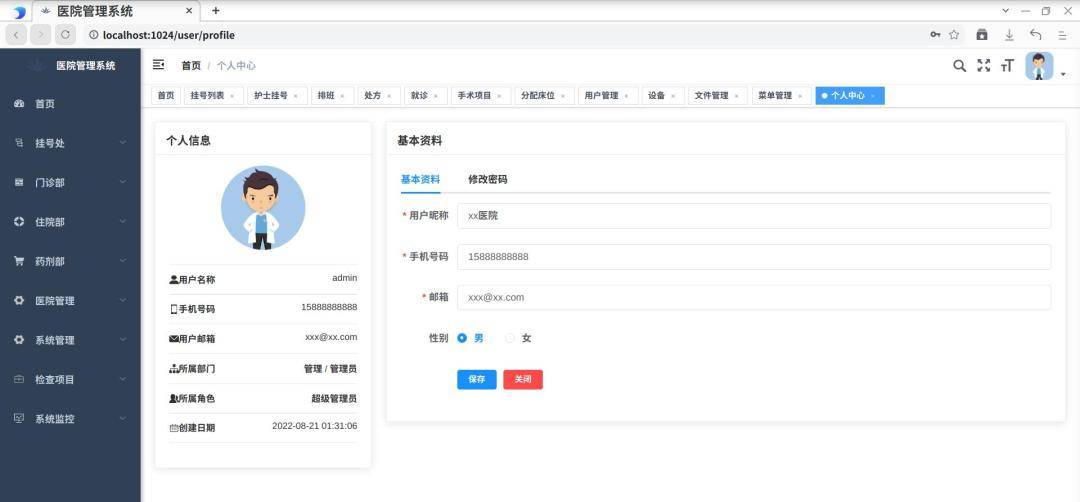Switch to the 菜单管理 page tab
This screenshot has width=1080, height=502.
(781, 96)
